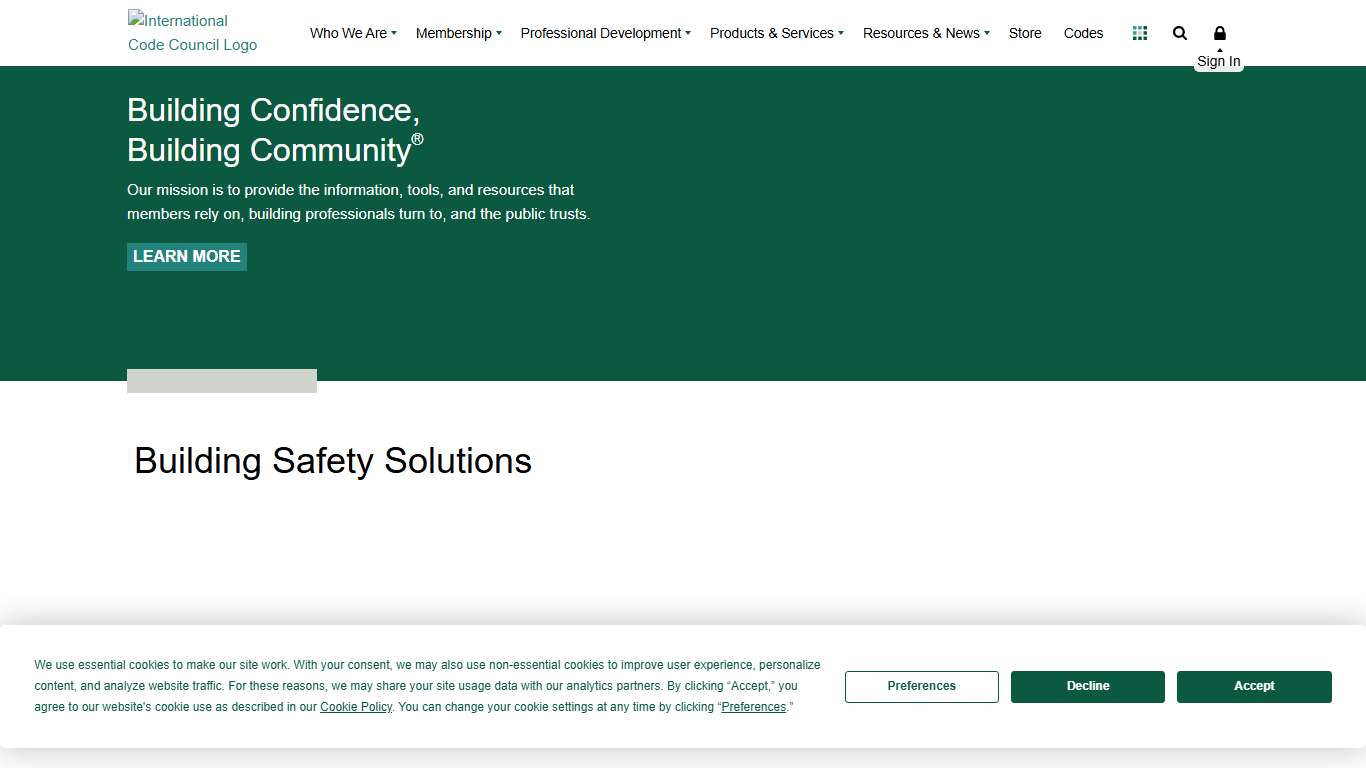Click the underlined Preferences text link
This screenshot has height=768, width=1366.
click(x=753, y=707)
